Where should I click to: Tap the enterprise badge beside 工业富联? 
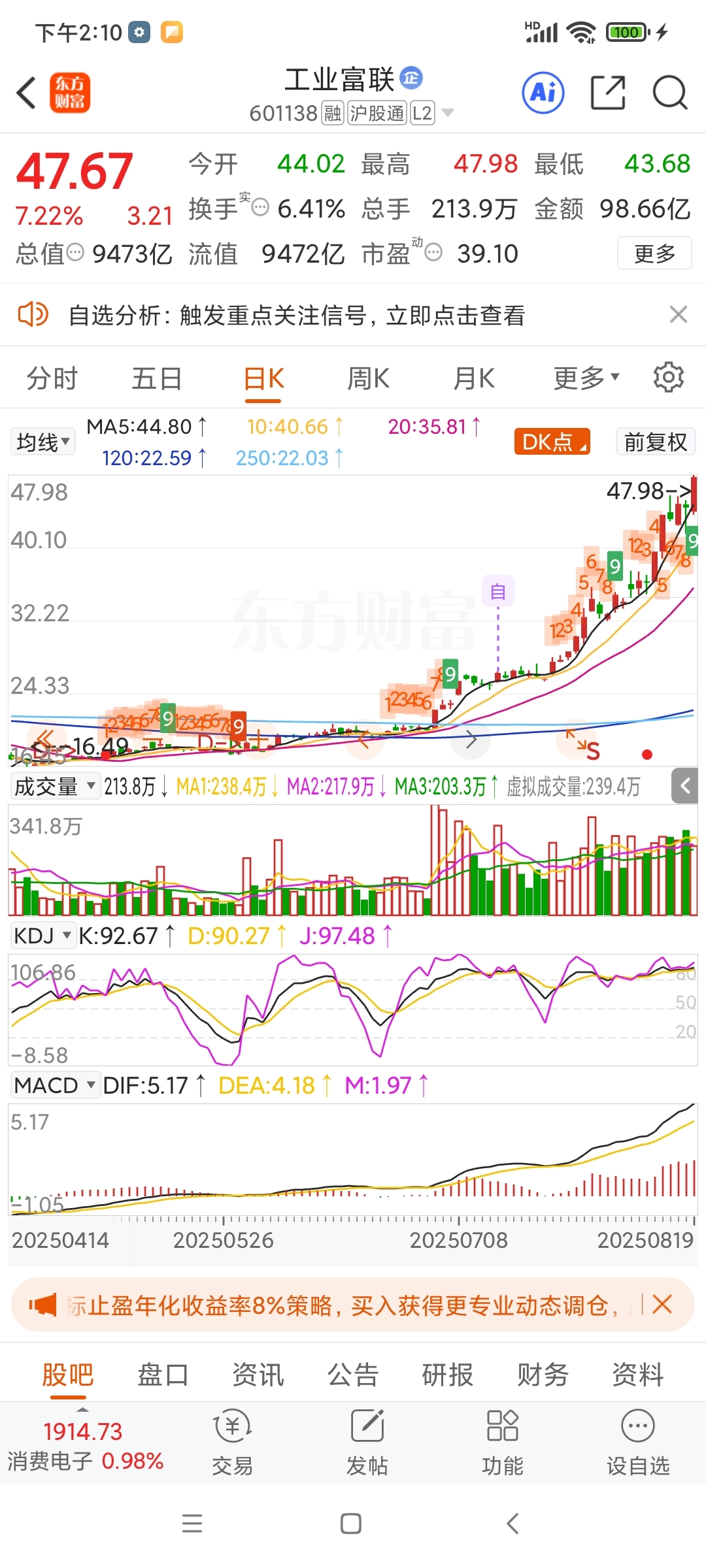click(x=411, y=78)
